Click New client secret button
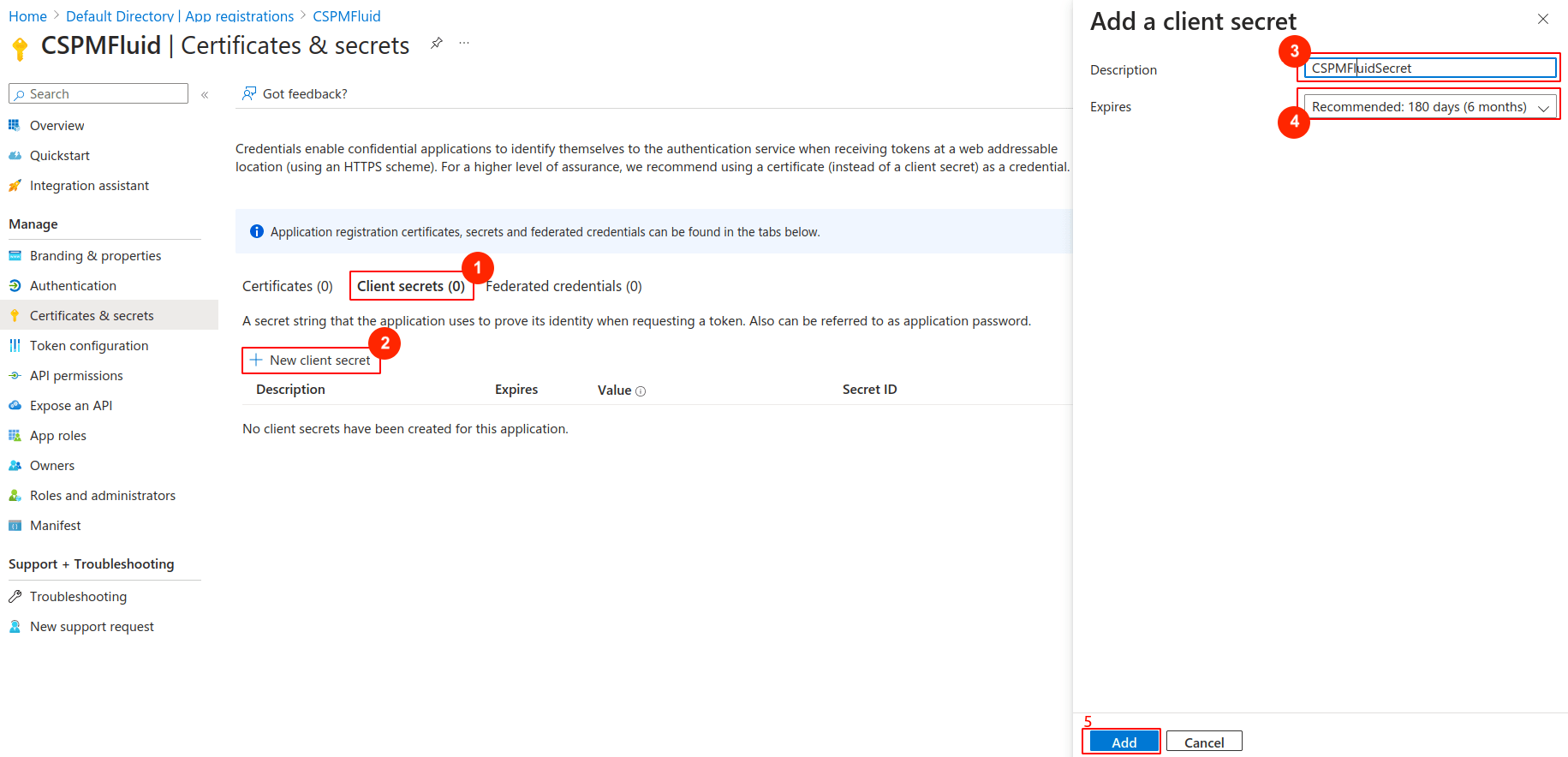The width and height of the screenshot is (1568, 757). pos(311,360)
